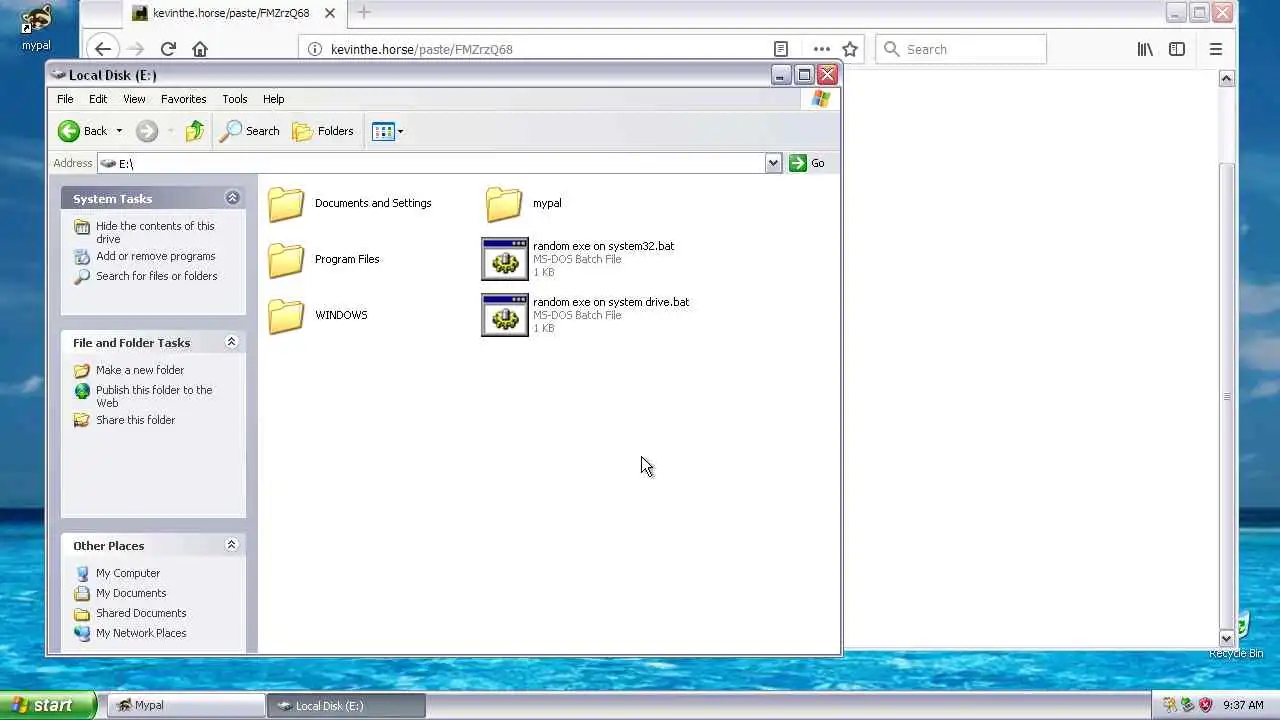Toggle Reader View icon in URL bar

pyautogui.click(x=781, y=49)
